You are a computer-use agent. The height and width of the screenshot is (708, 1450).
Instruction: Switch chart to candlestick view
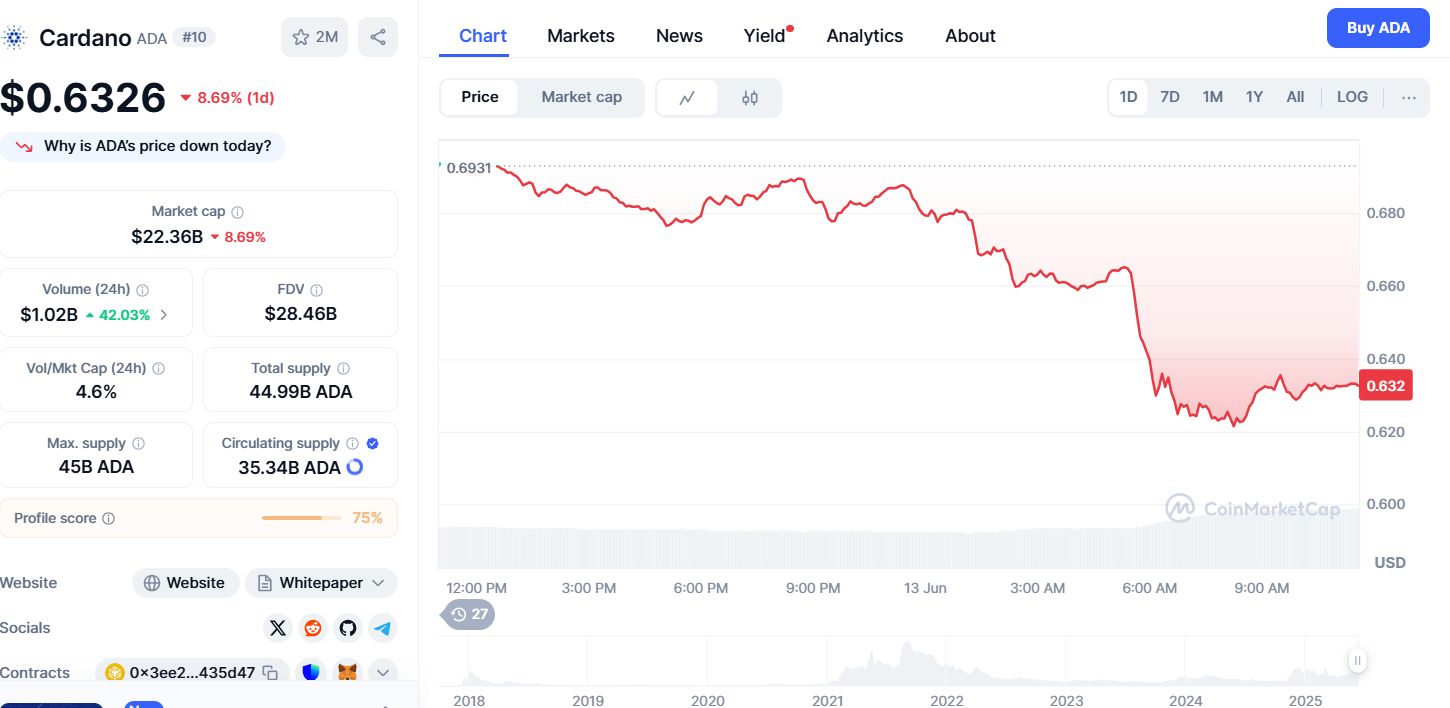click(x=750, y=98)
